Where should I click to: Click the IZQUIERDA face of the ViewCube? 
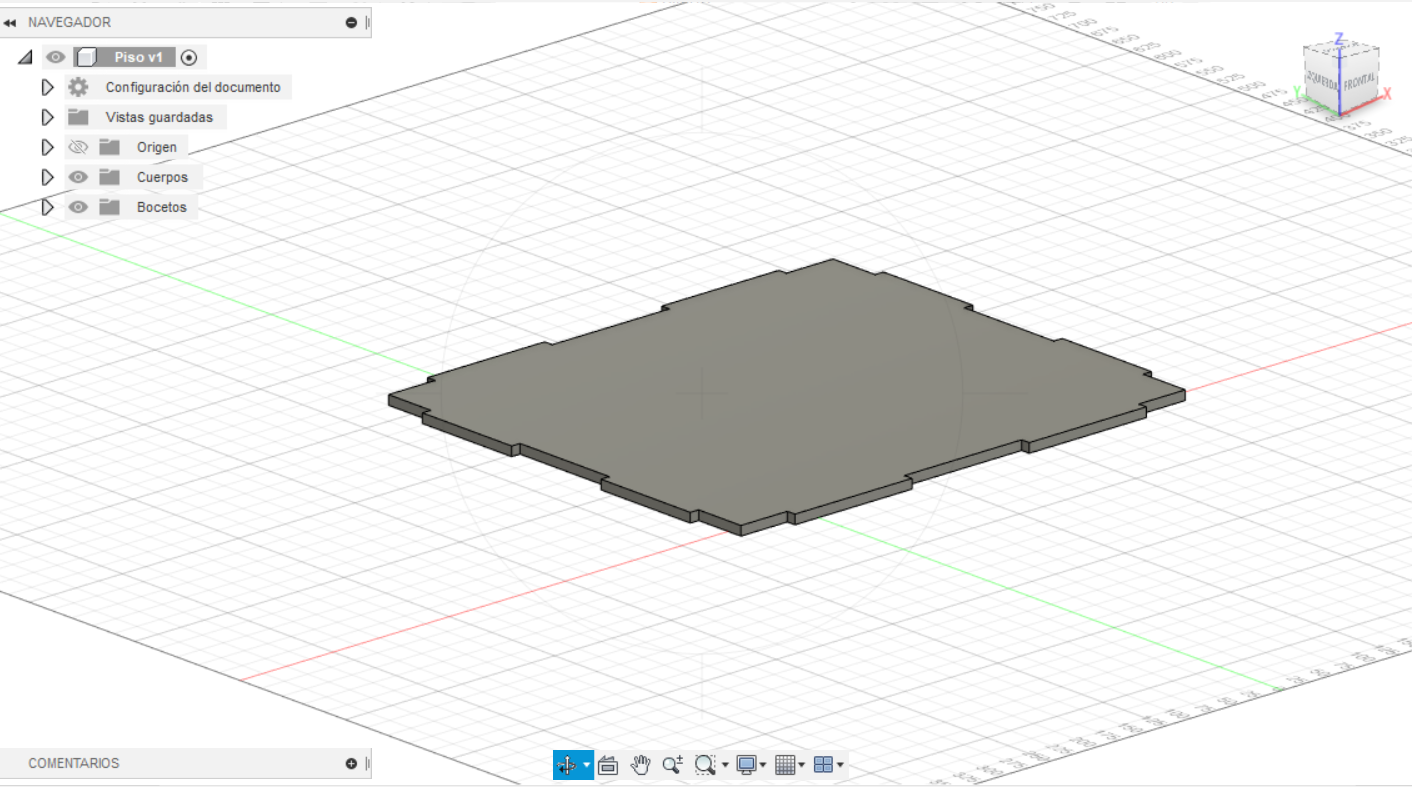click(1322, 81)
